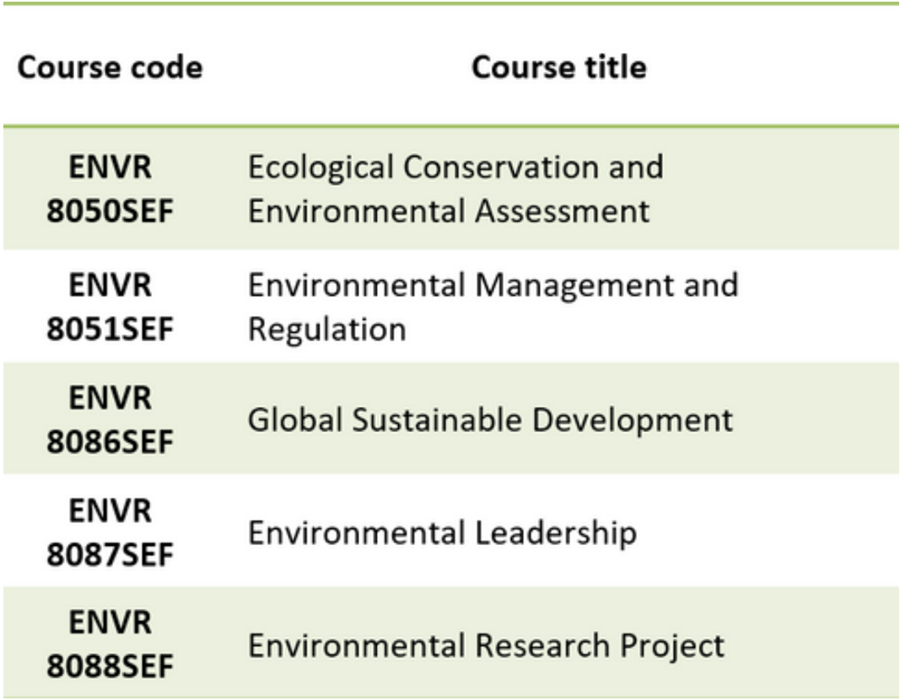The height and width of the screenshot is (700, 900).
Task: Click the Course title column header
Action: pyautogui.click(x=559, y=67)
